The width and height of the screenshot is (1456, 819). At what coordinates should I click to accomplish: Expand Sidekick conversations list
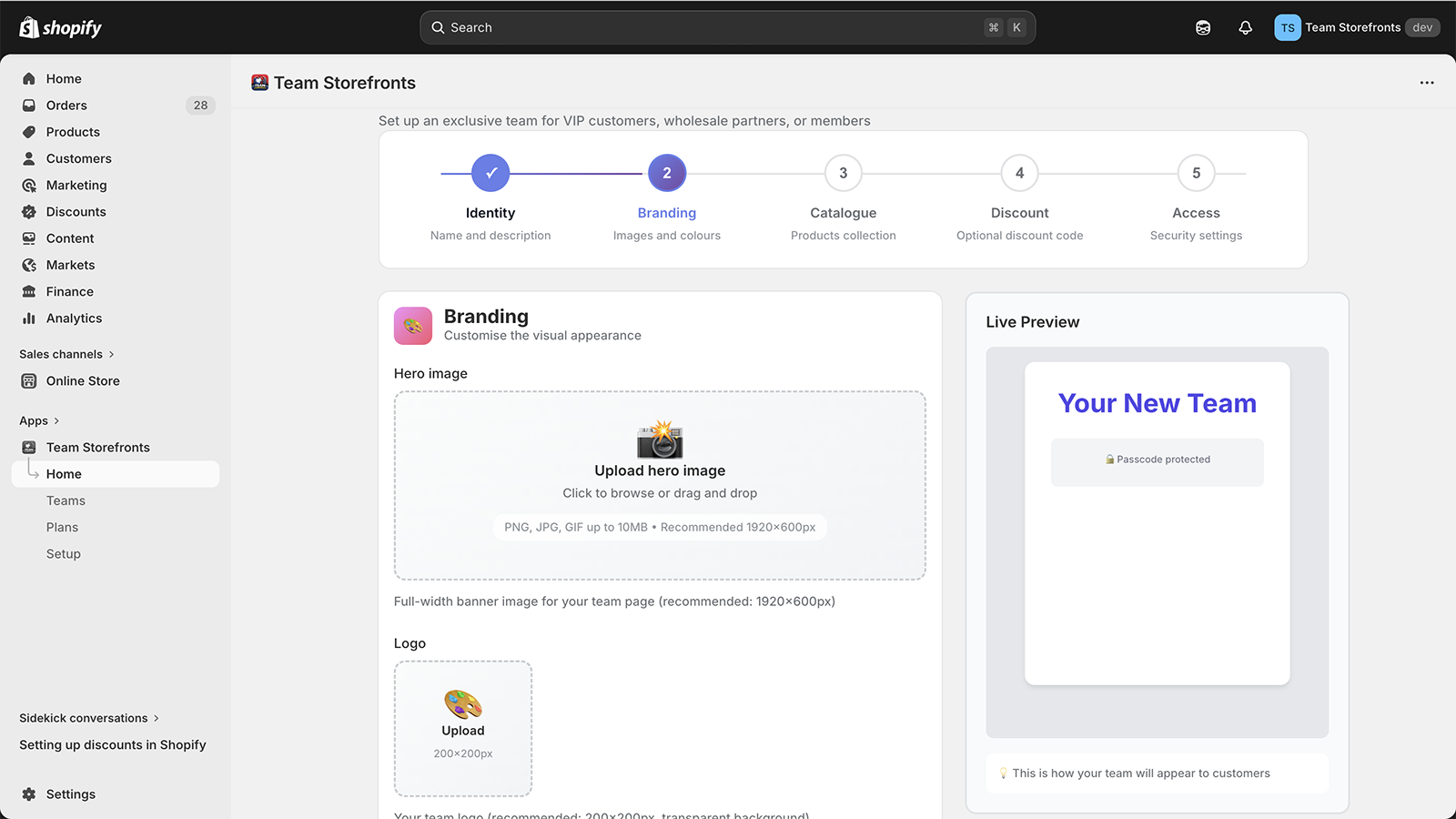(89, 718)
